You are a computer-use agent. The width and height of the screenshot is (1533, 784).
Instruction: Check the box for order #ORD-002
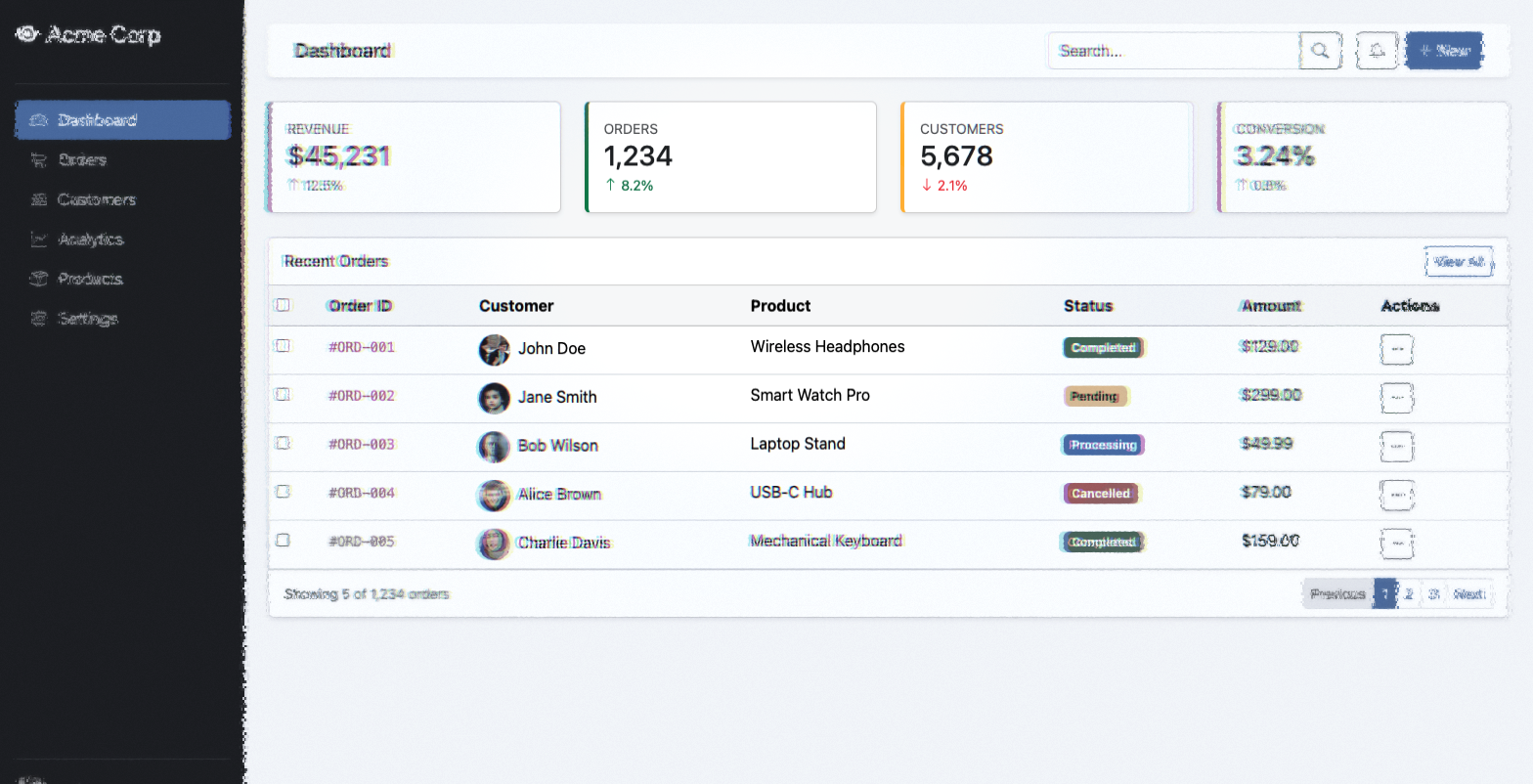click(x=283, y=395)
